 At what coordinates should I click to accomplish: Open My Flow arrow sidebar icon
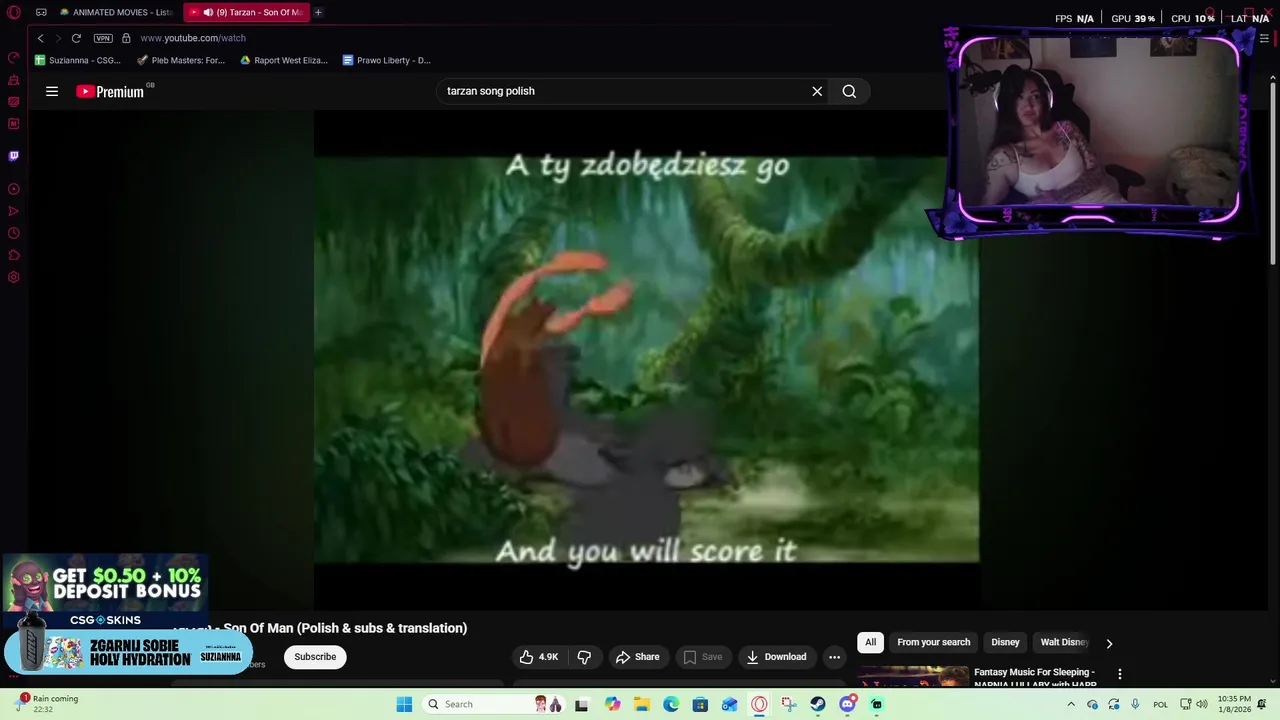[x=14, y=211]
